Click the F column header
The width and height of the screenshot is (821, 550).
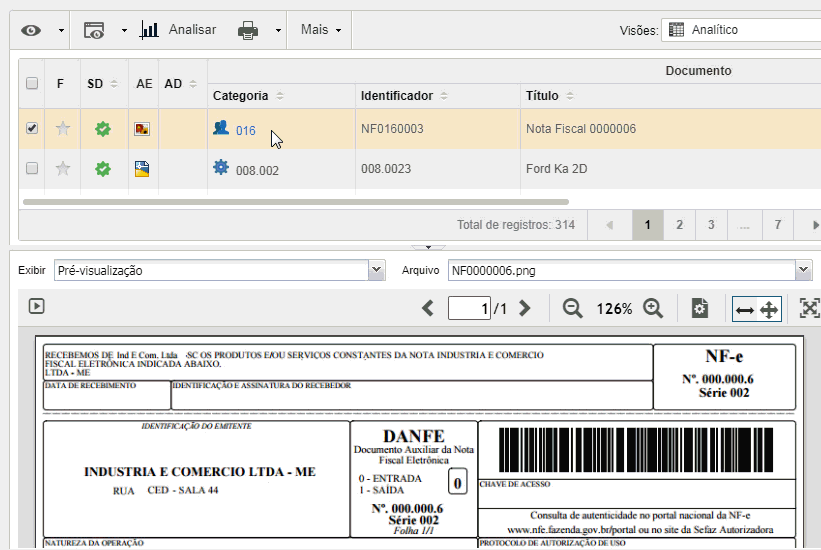point(61,84)
